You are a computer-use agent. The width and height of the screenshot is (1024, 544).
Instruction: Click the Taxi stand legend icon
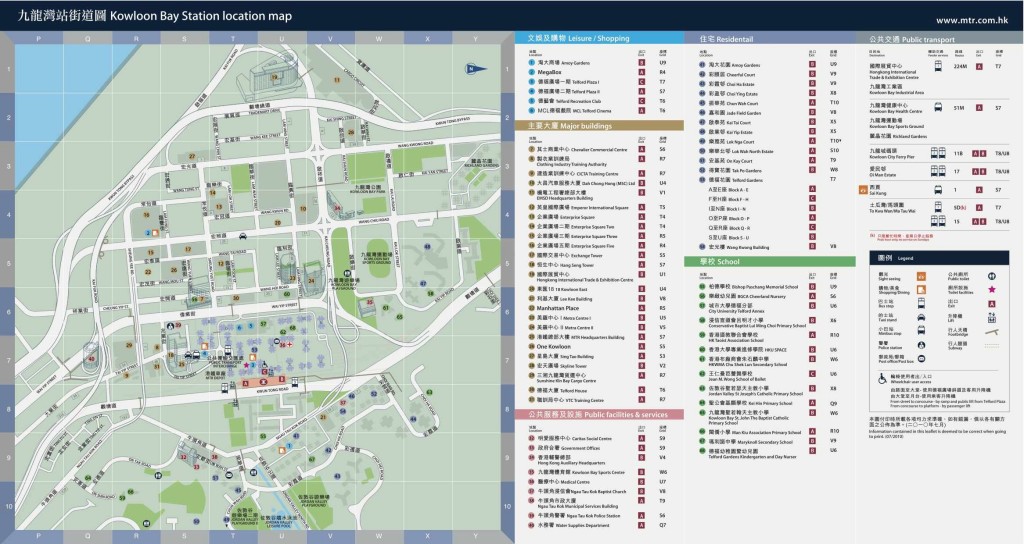tap(921, 317)
